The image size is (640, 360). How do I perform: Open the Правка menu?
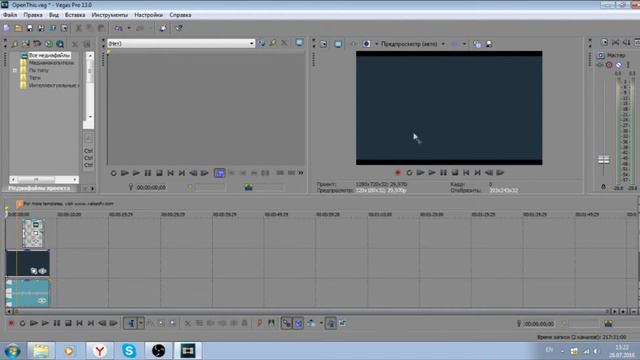click(x=33, y=15)
